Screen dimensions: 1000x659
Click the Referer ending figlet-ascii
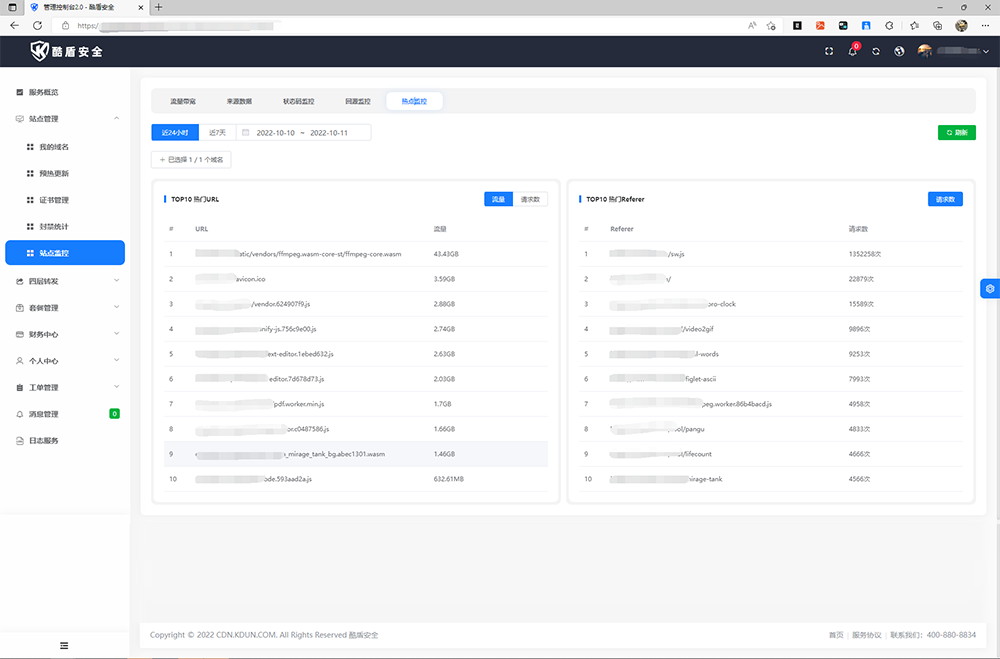[663, 379]
